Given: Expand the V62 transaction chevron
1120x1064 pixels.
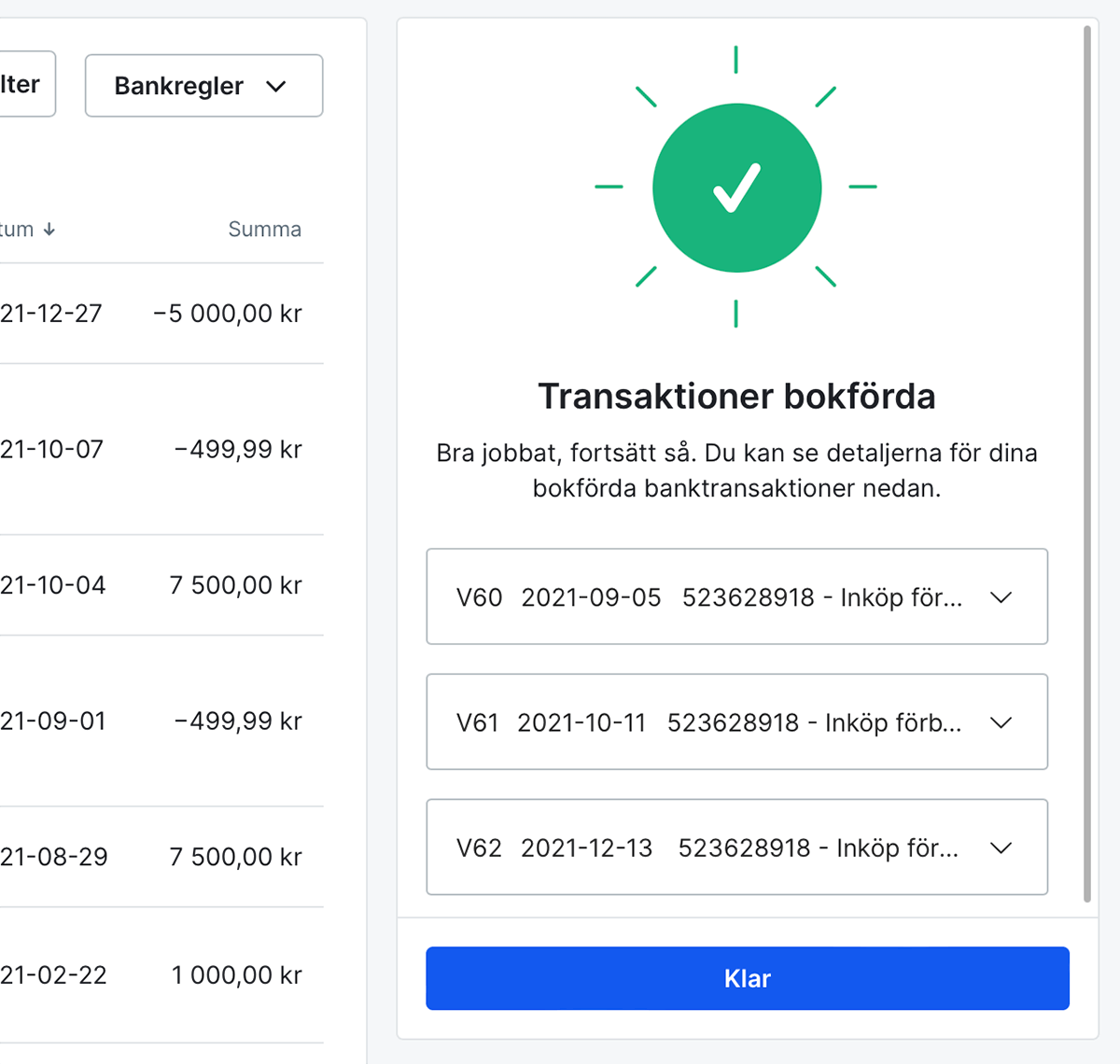Looking at the screenshot, I should click(1001, 847).
